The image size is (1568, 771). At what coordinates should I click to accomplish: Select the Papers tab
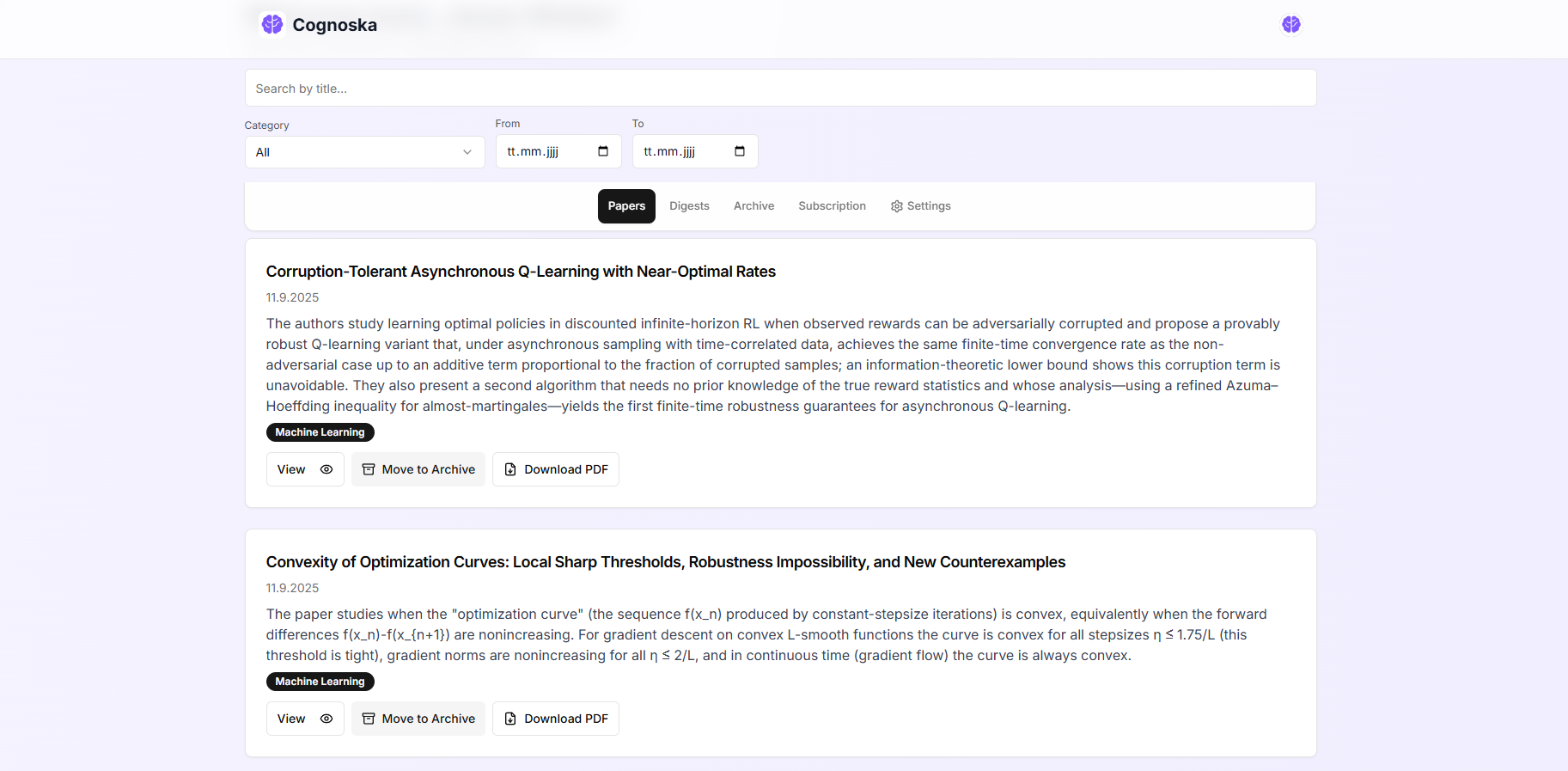(x=626, y=206)
